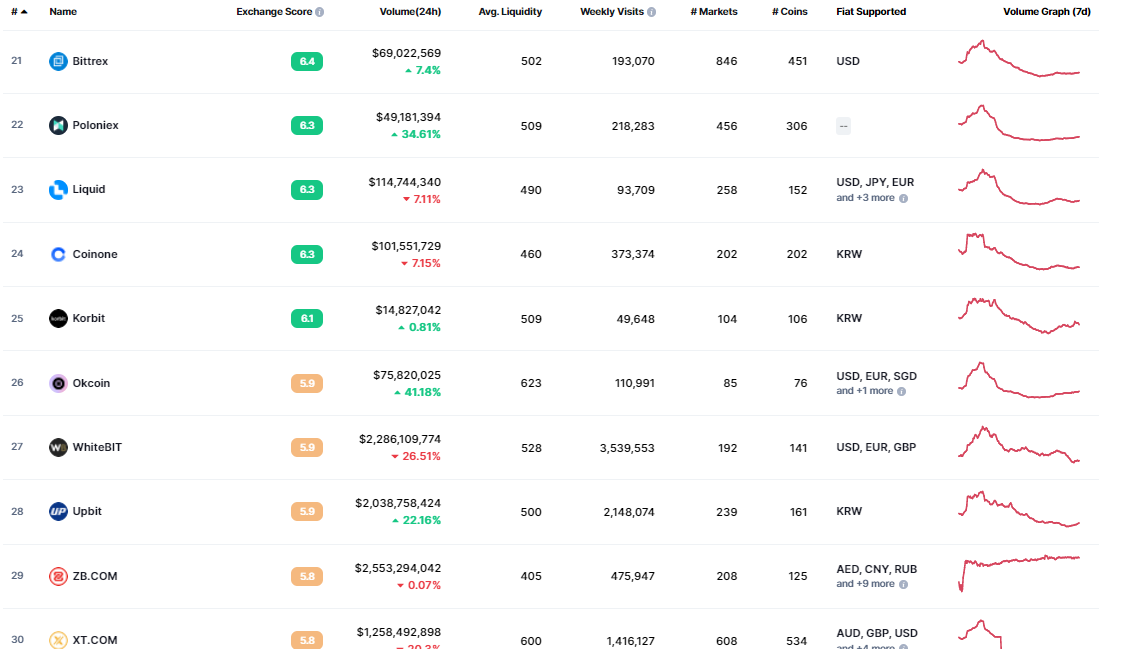Click Bittrex markets count 846
This screenshot has height=649, width=1124.
point(726,61)
